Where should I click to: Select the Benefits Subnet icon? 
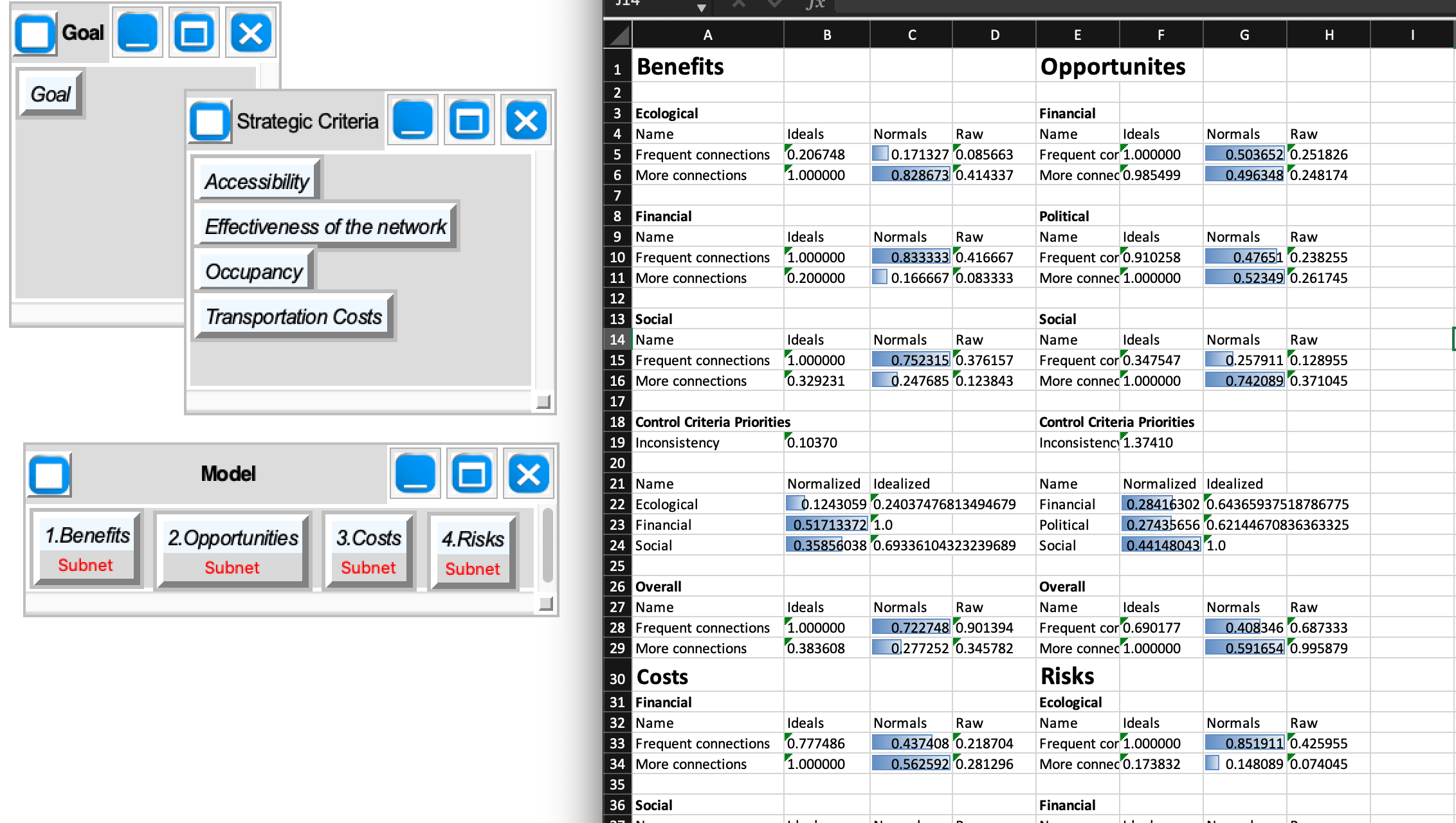[88, 547]
